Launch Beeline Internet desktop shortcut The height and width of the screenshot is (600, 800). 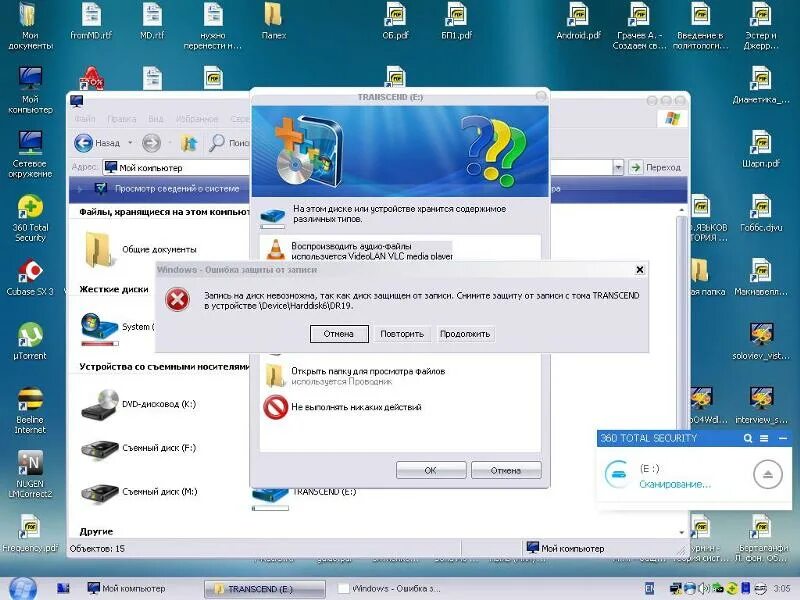pos(30,411)
